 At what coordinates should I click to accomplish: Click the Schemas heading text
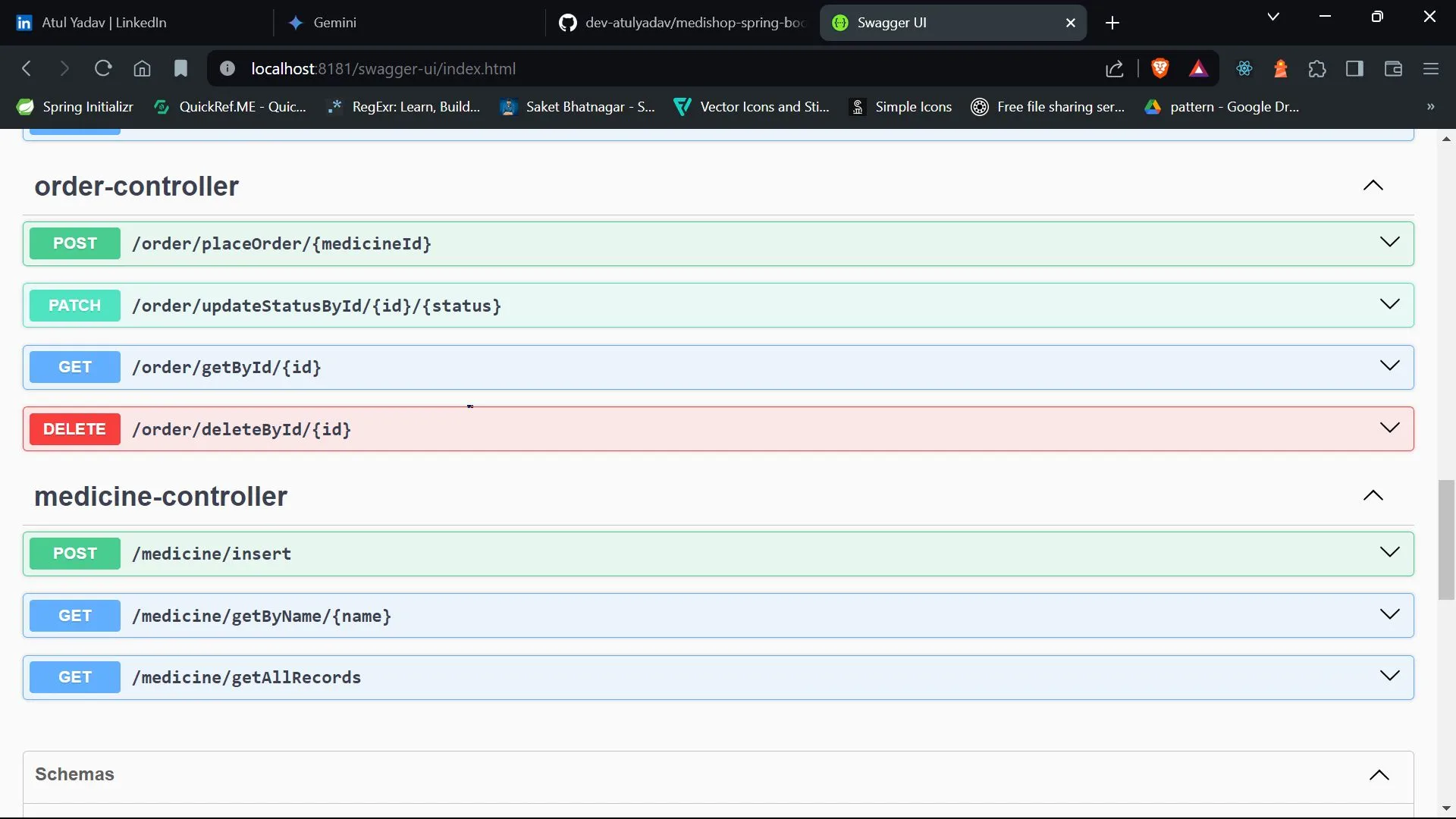(x=74, y=774)
